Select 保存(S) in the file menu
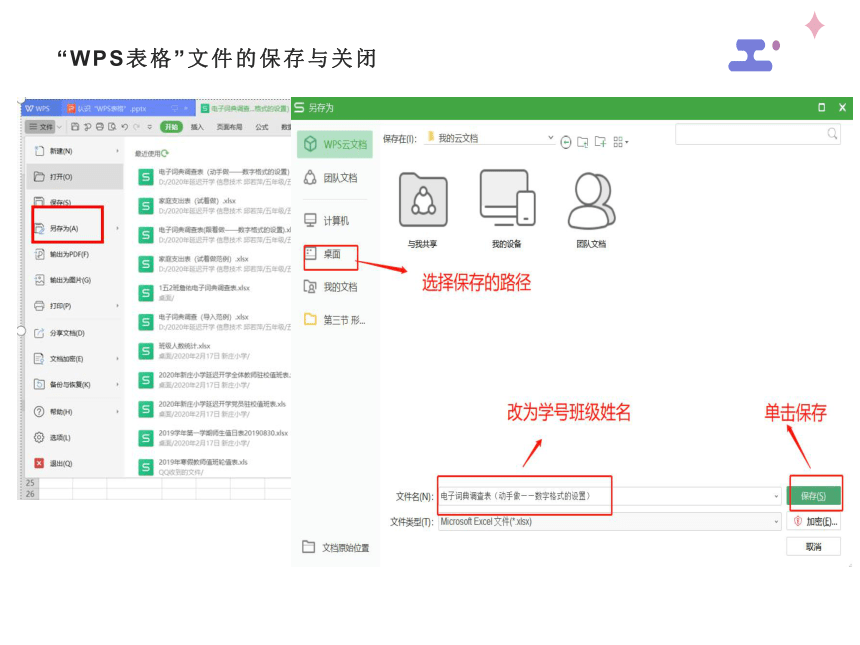Screen dimensions: 860x645 [75, 202]
